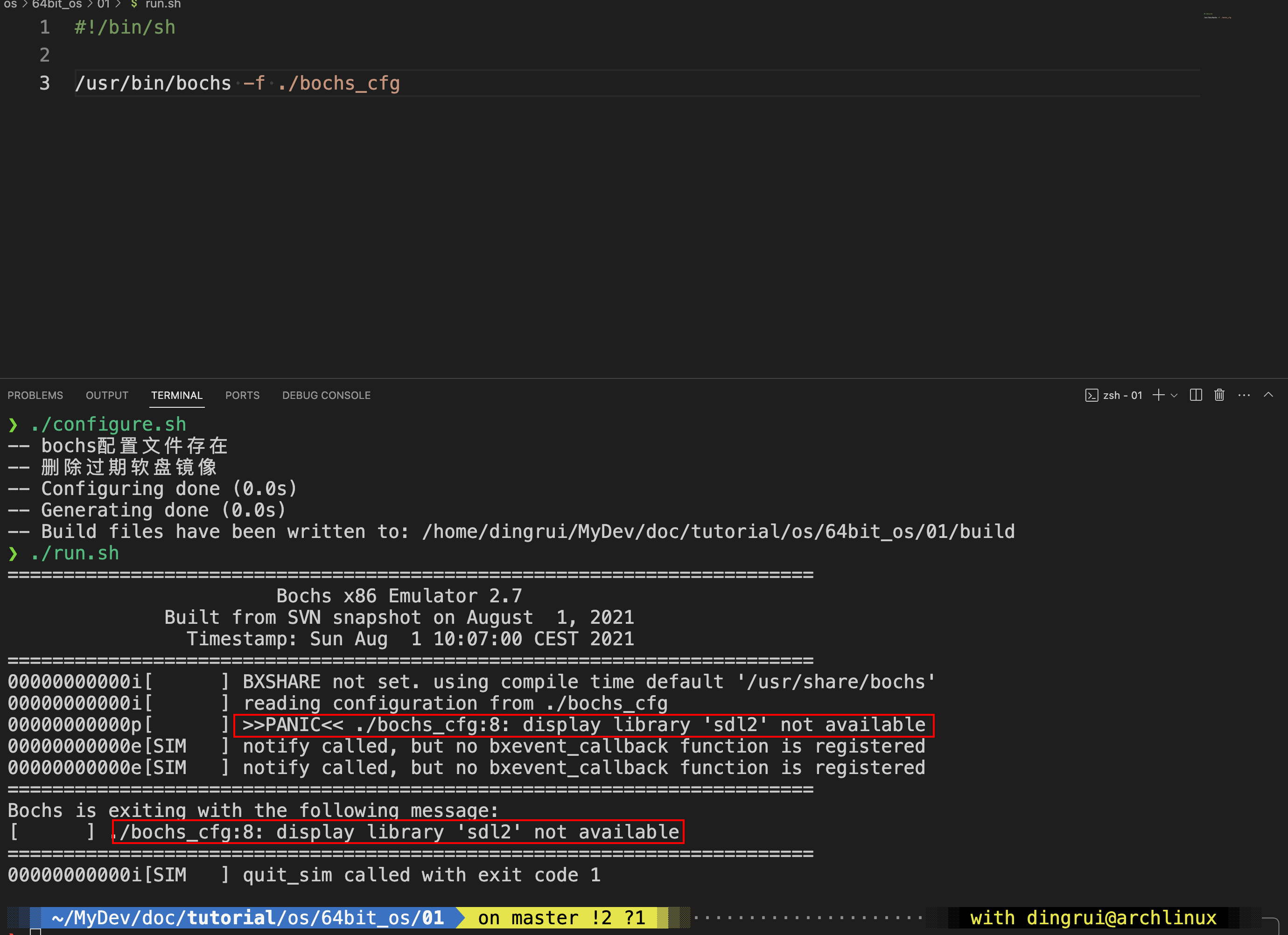Expand the 64bit_os breadcrumb

point(57,5)
